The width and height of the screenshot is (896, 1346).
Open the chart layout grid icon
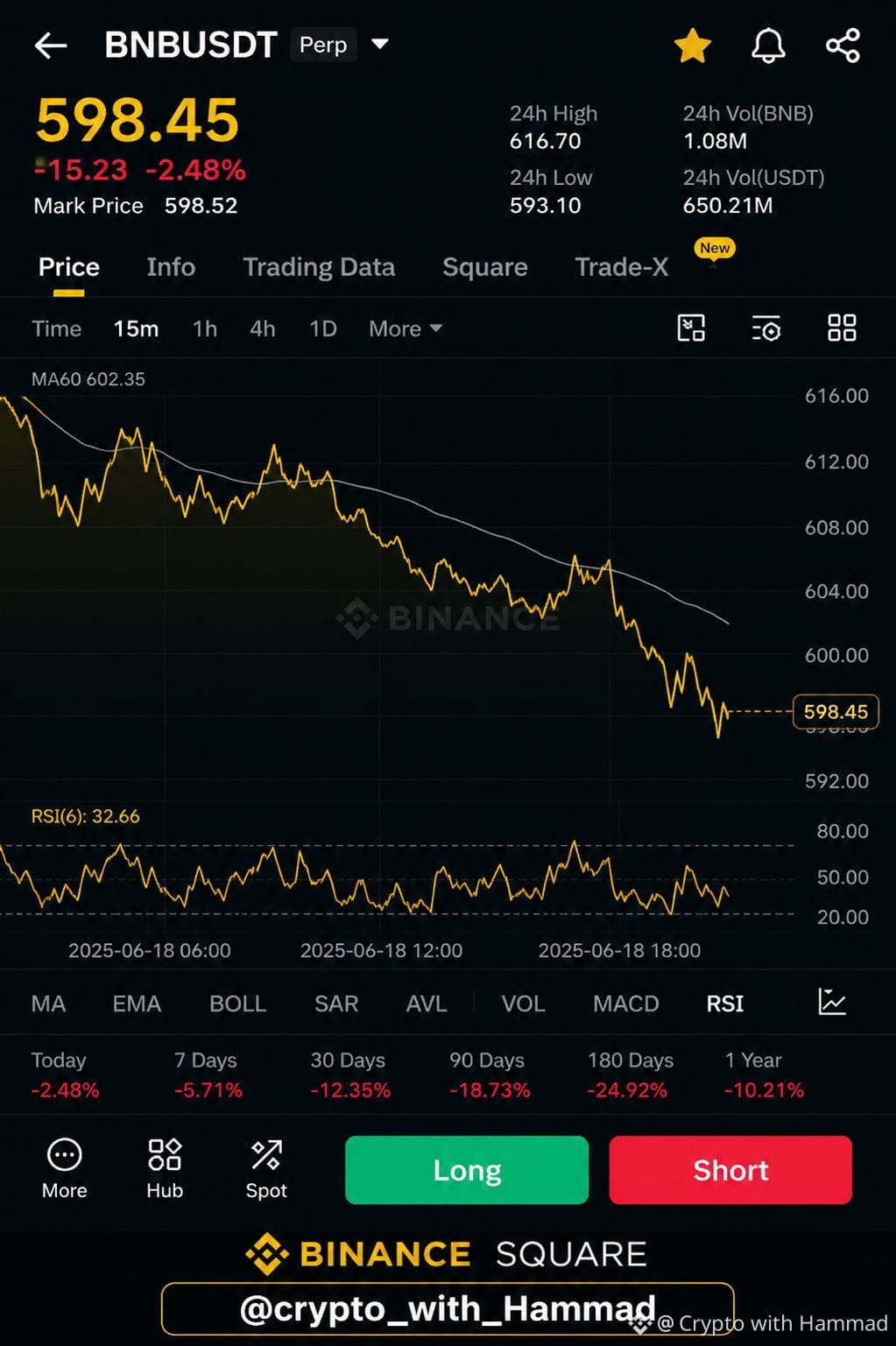(842, 328)
